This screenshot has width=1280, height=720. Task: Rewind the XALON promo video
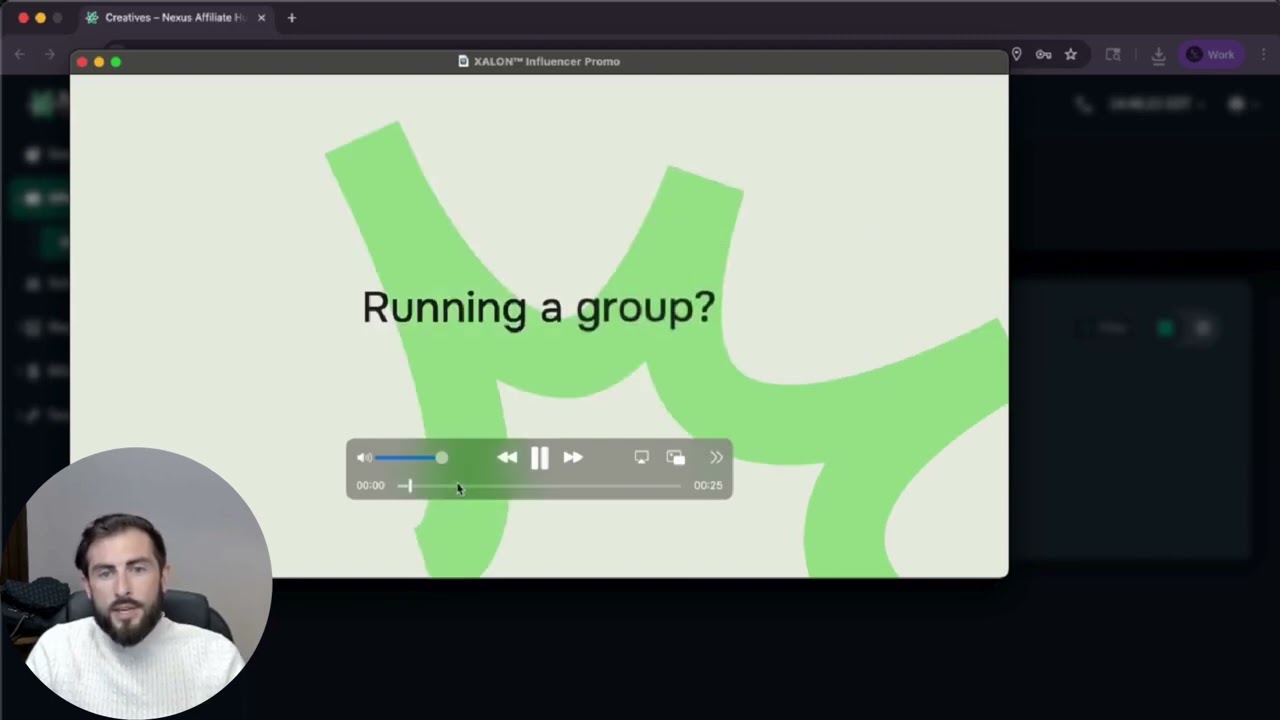[507, 458]
